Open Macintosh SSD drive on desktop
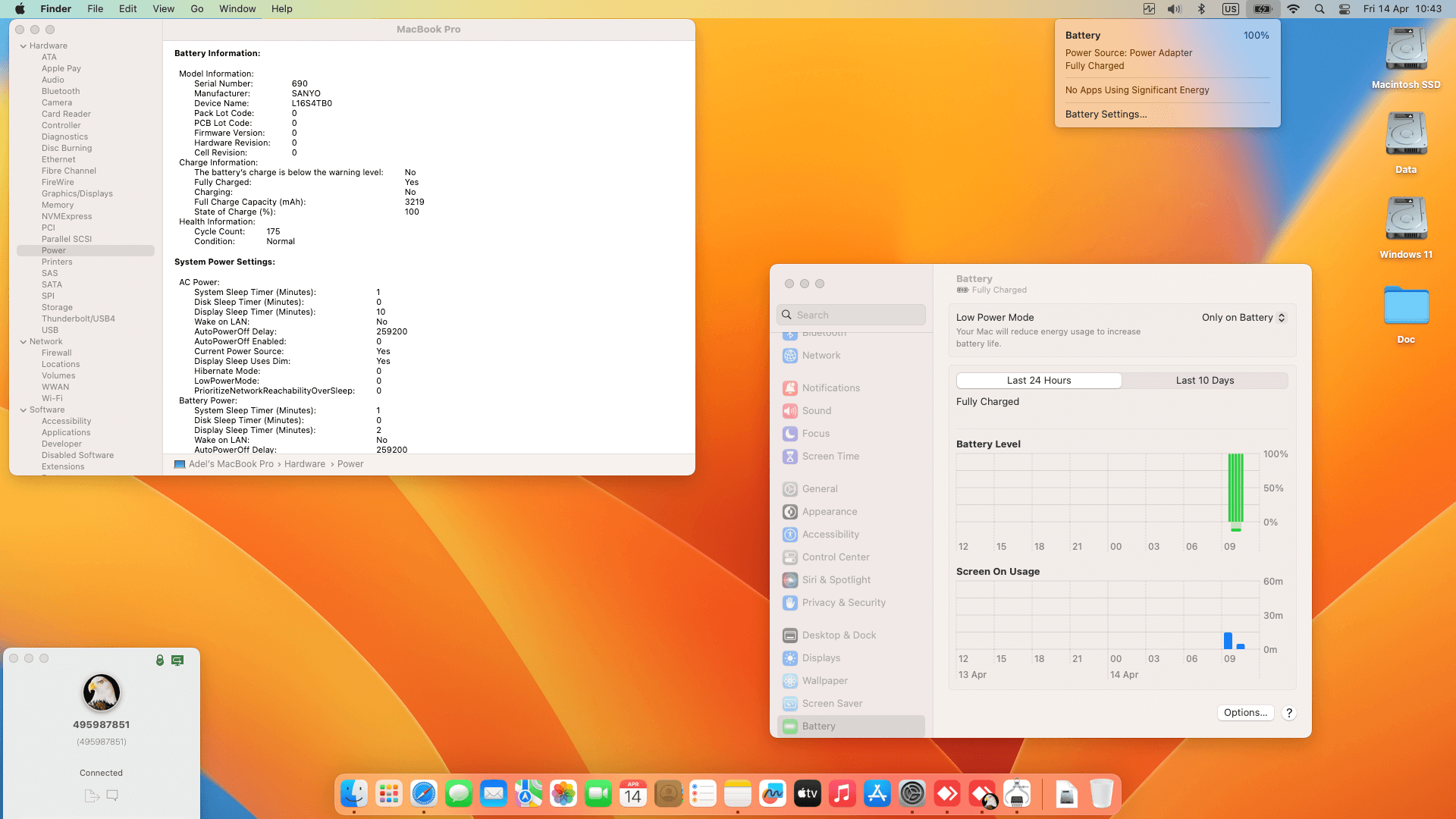Image resolution: width=1456 pixels, height=819 pixels. [x=1406, y=52]
